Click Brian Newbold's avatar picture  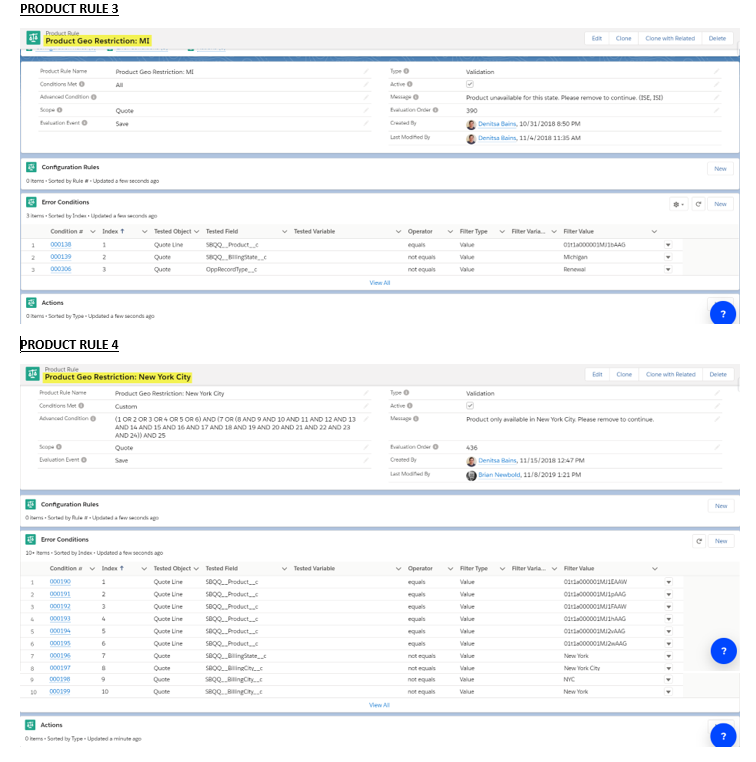tap(471, 475)
